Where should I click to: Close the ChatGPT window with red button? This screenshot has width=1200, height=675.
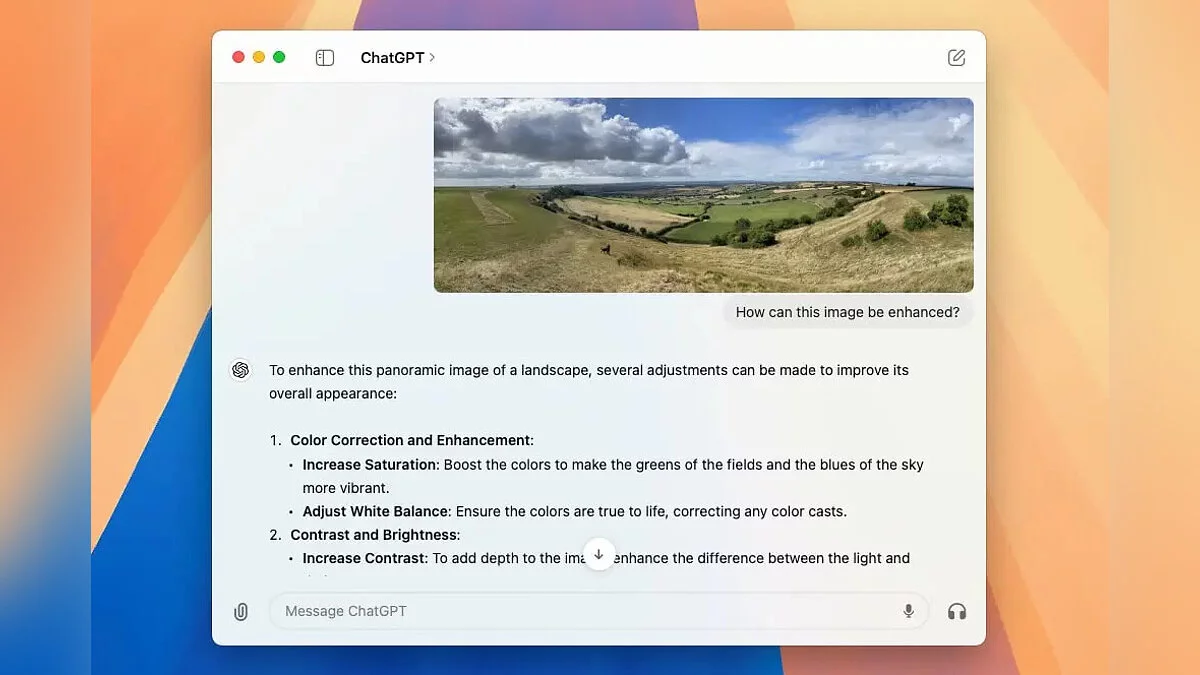(x=238, y=57)
